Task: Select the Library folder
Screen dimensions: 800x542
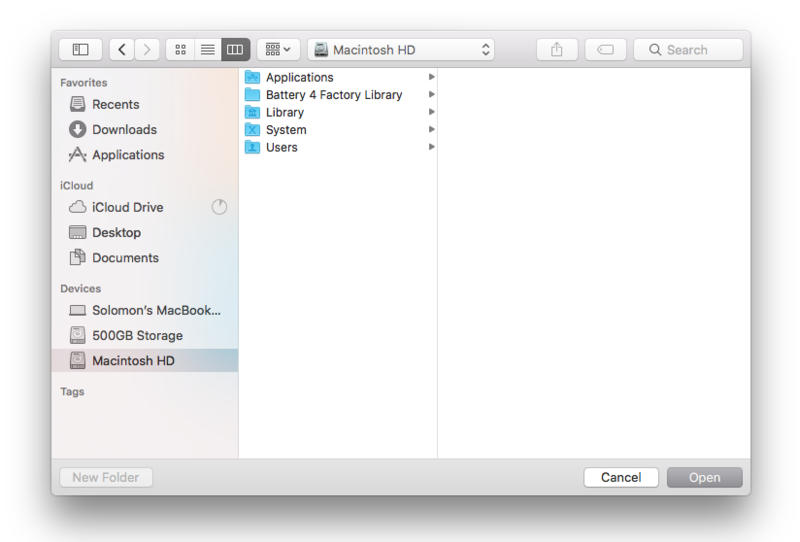Action: coord(338,112)
